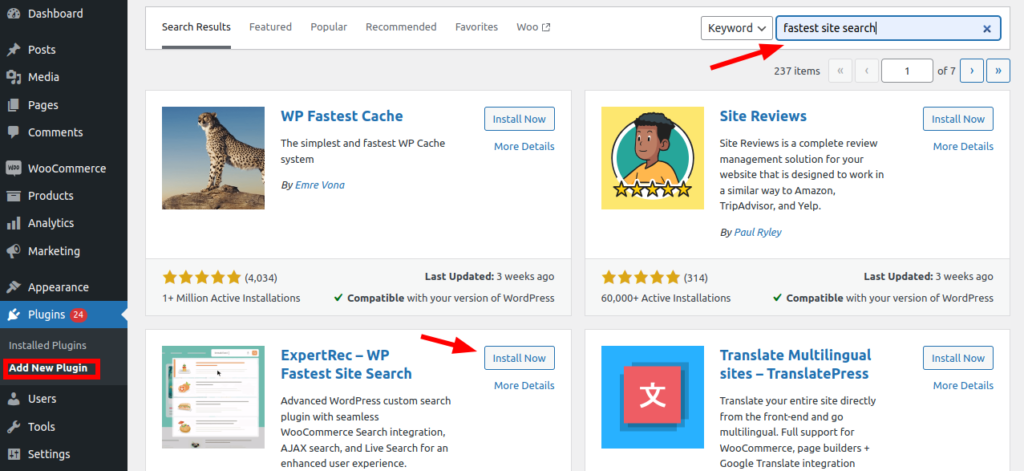Open the Recommended tab
This screenshot has height=471, width=1024.
(x=401, y=27)
